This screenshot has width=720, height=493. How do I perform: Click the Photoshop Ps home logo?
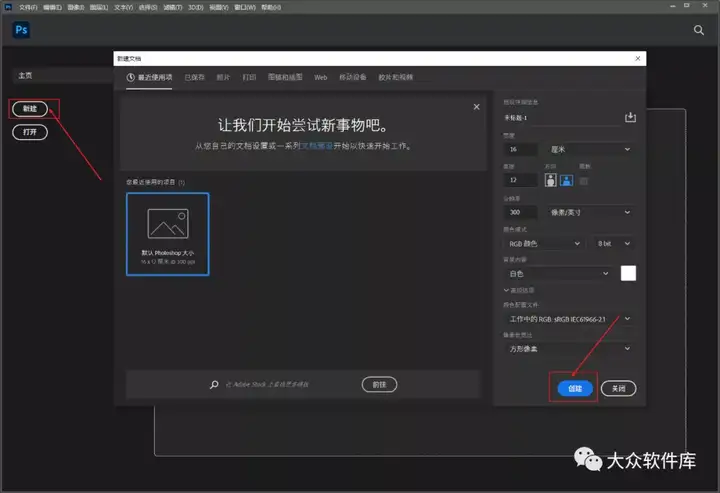21,30
